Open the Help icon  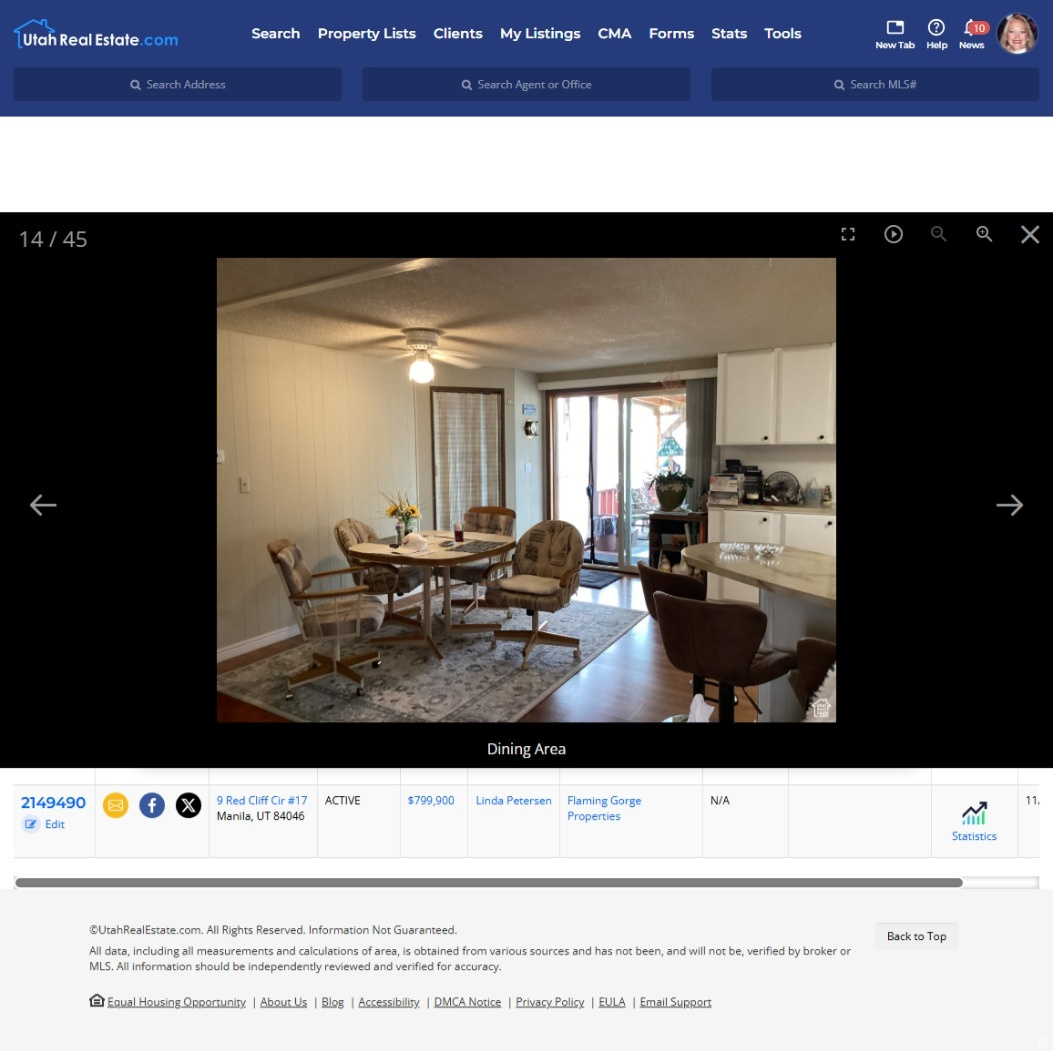coord(936,32)
